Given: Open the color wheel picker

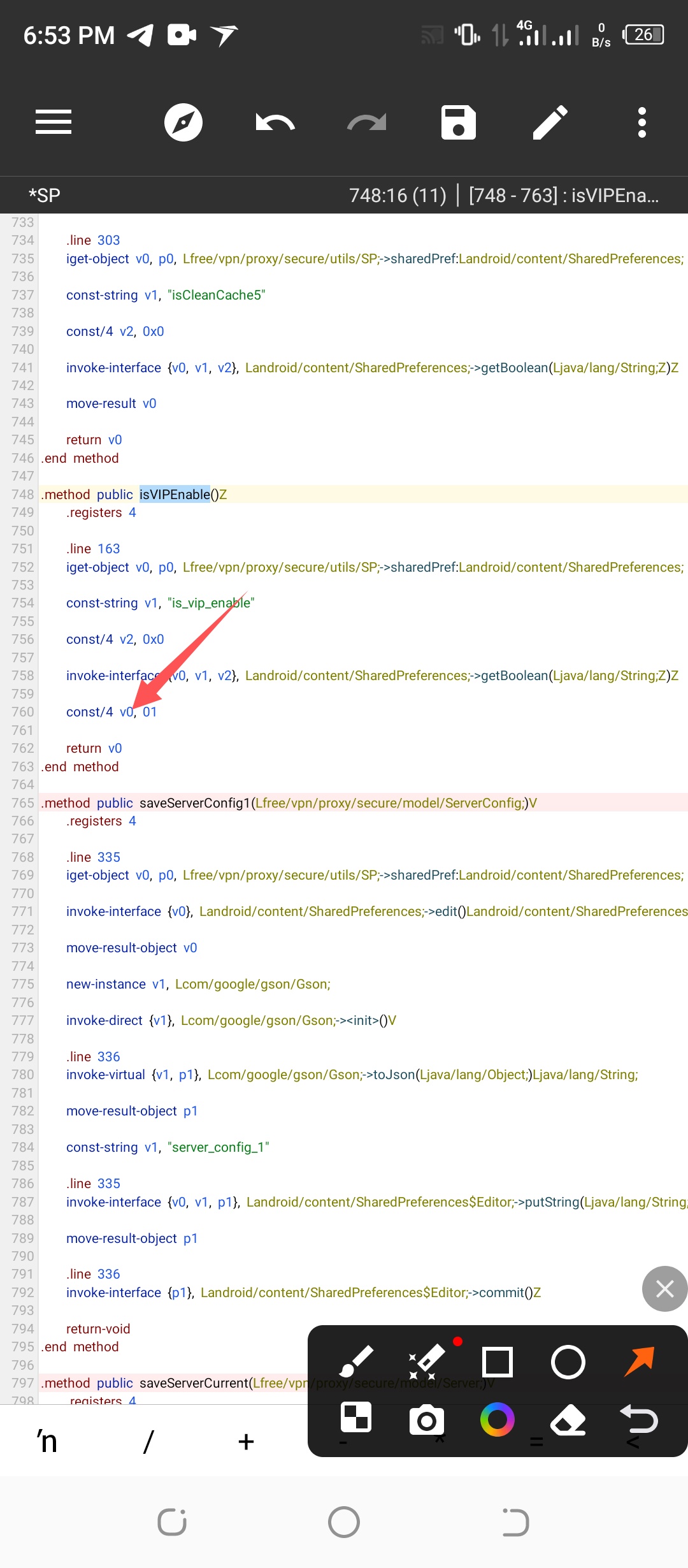Looking at the screenshot, I should click(497, 1419).
